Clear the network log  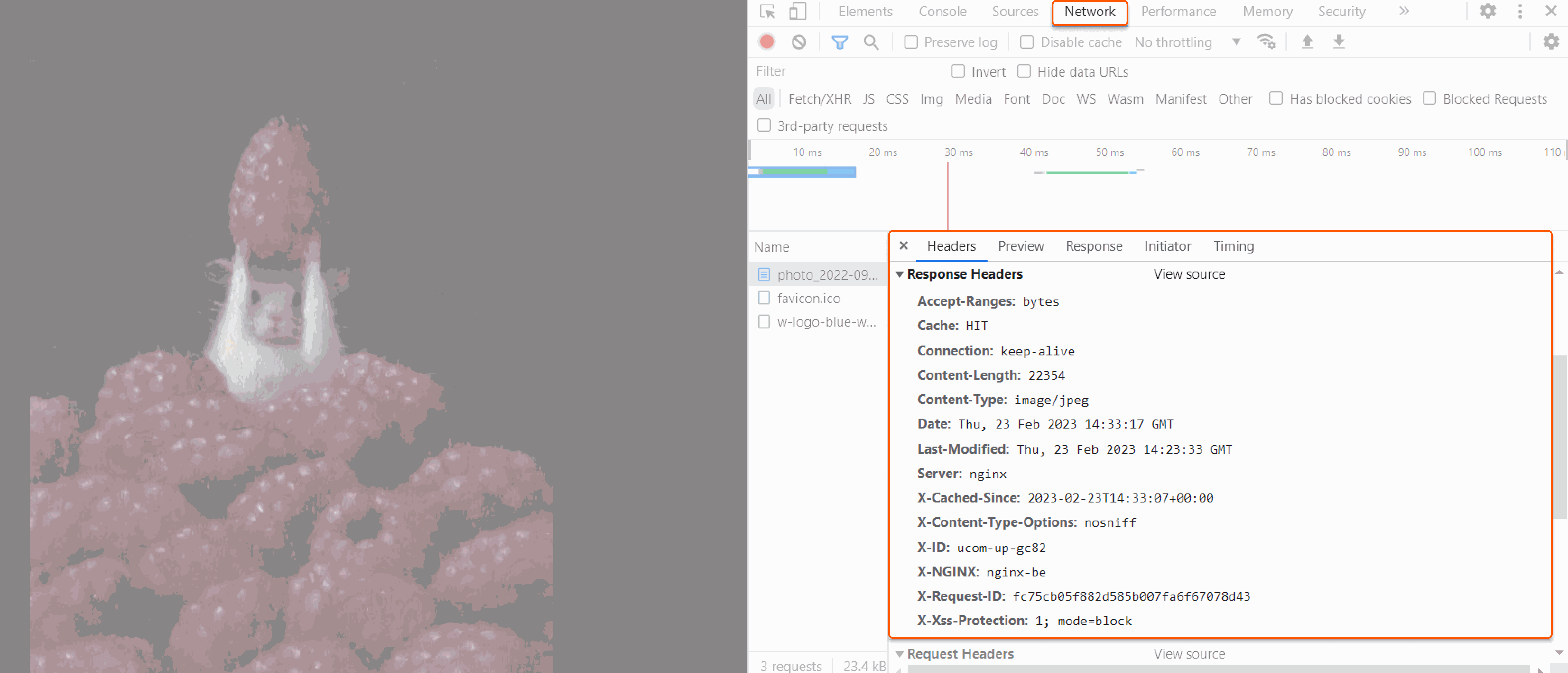pos(799,42)
